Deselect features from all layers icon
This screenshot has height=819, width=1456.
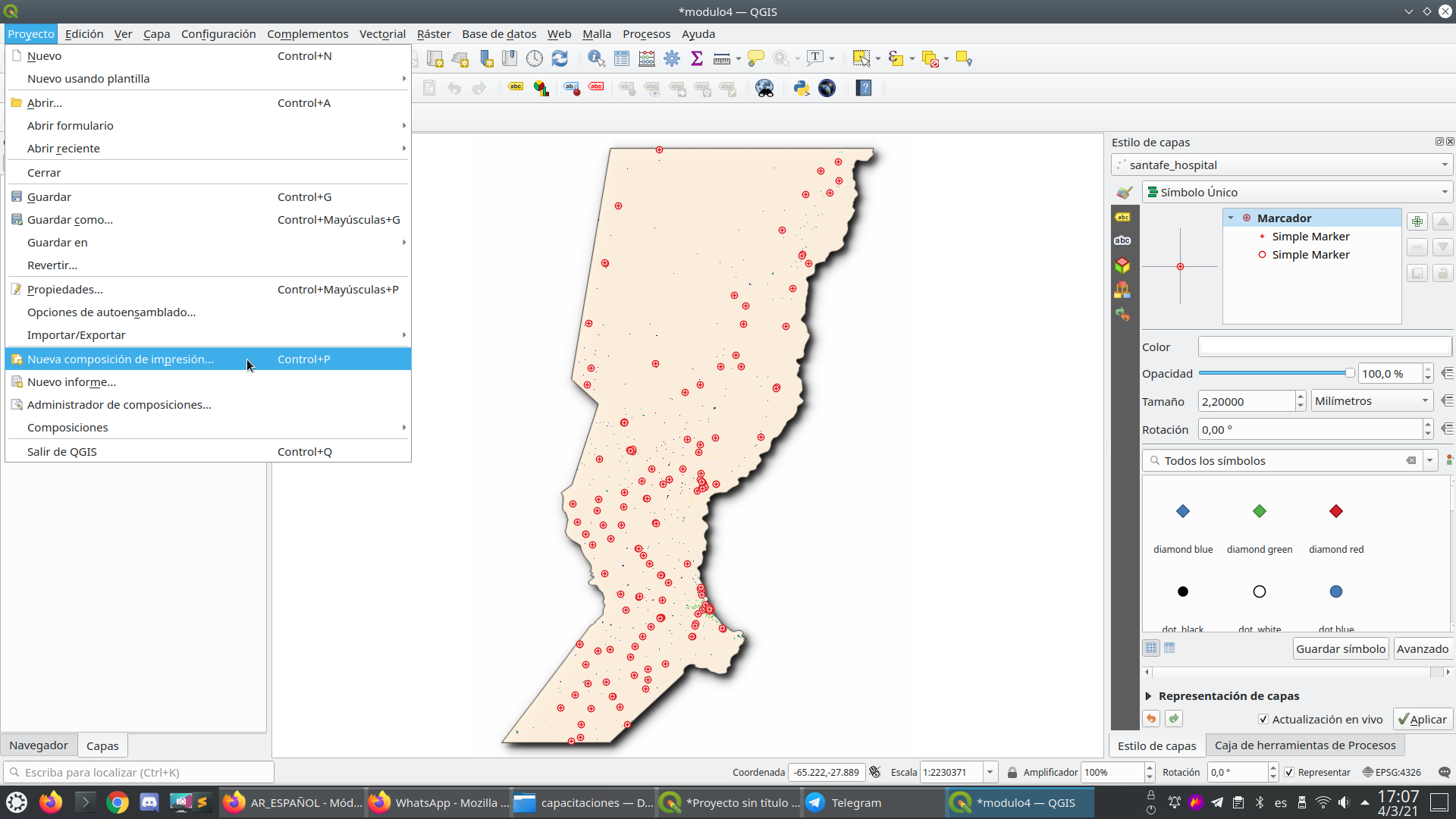click(x=930, y=58)
